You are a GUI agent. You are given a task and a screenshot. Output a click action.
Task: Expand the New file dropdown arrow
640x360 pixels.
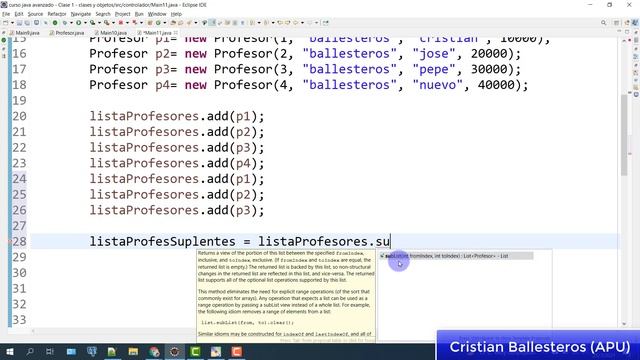pyautogui.click(x=12, y=23)
